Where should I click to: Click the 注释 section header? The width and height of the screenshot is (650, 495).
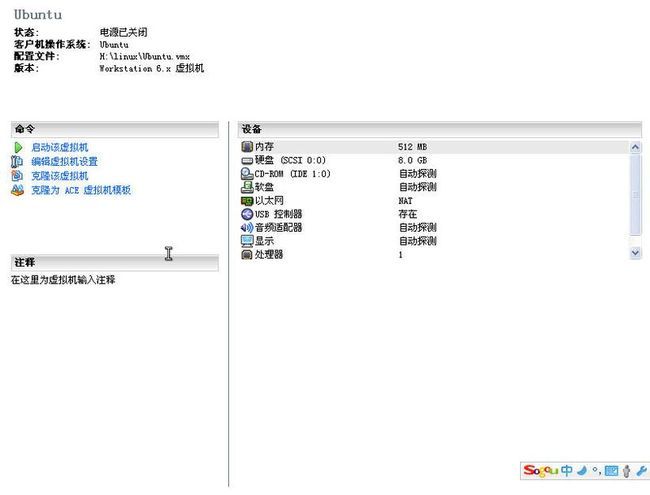pos(114,262)
